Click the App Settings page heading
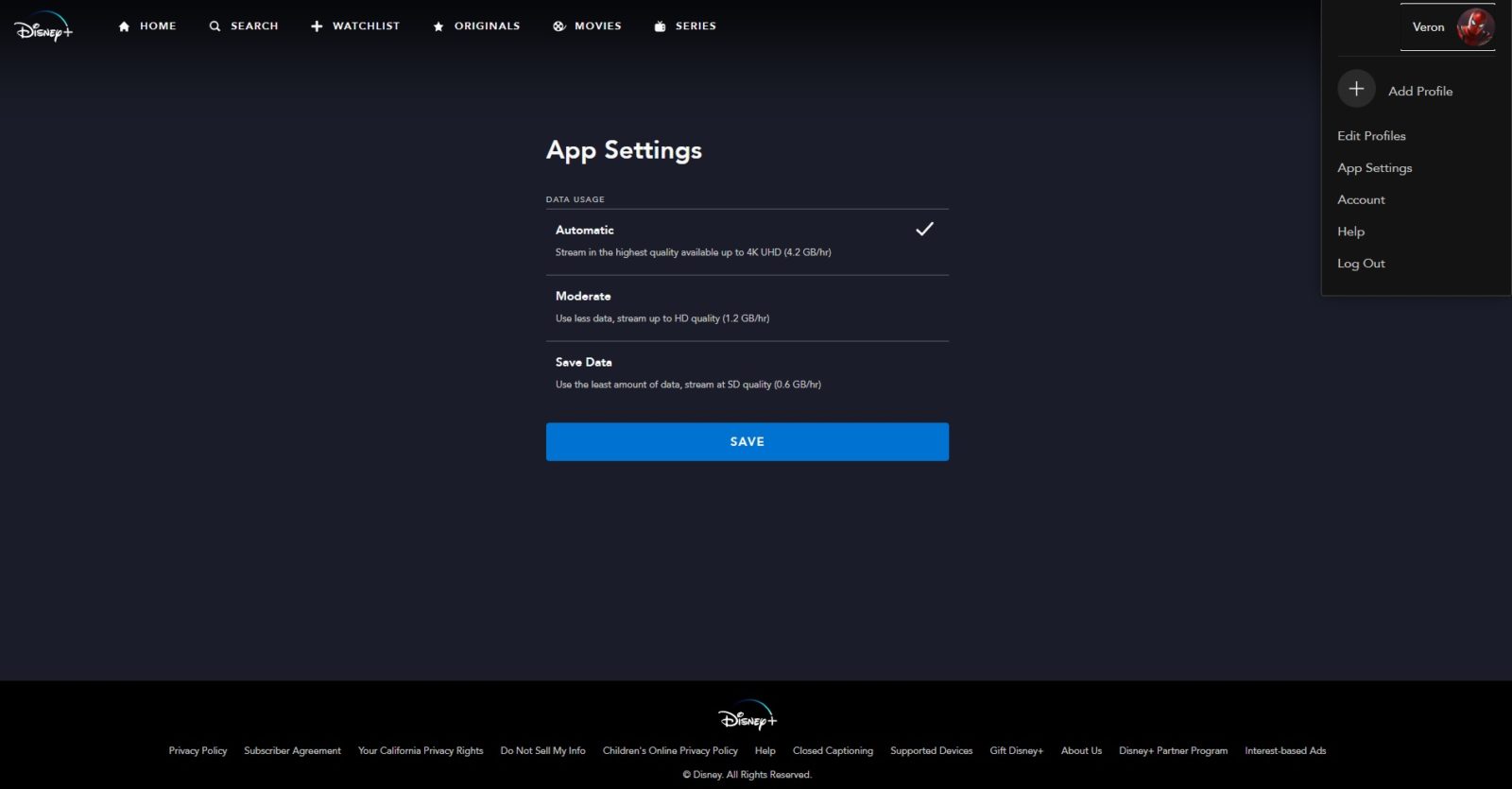The height and width of the screenshot is (789, 1512). point(624,151)
